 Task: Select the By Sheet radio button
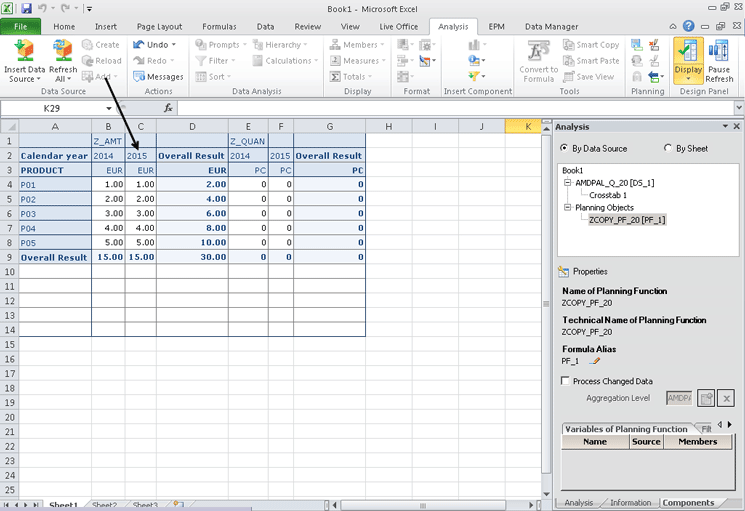click(668, 148)
